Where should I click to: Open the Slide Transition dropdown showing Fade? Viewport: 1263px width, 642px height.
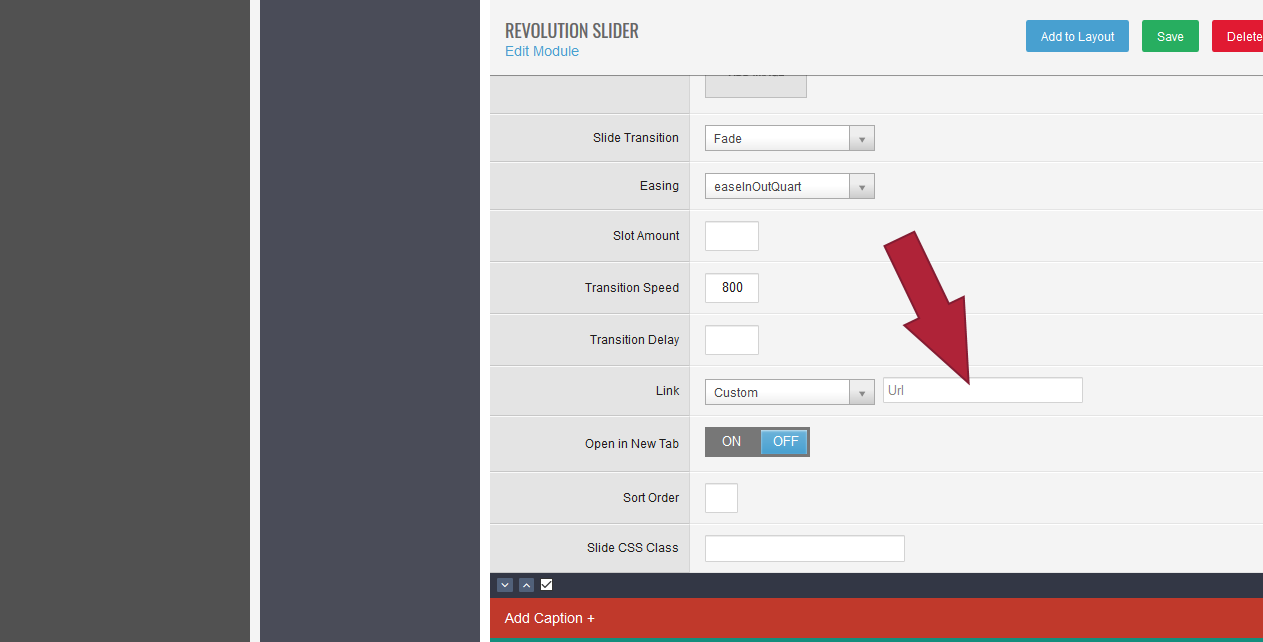click(790, 138)
